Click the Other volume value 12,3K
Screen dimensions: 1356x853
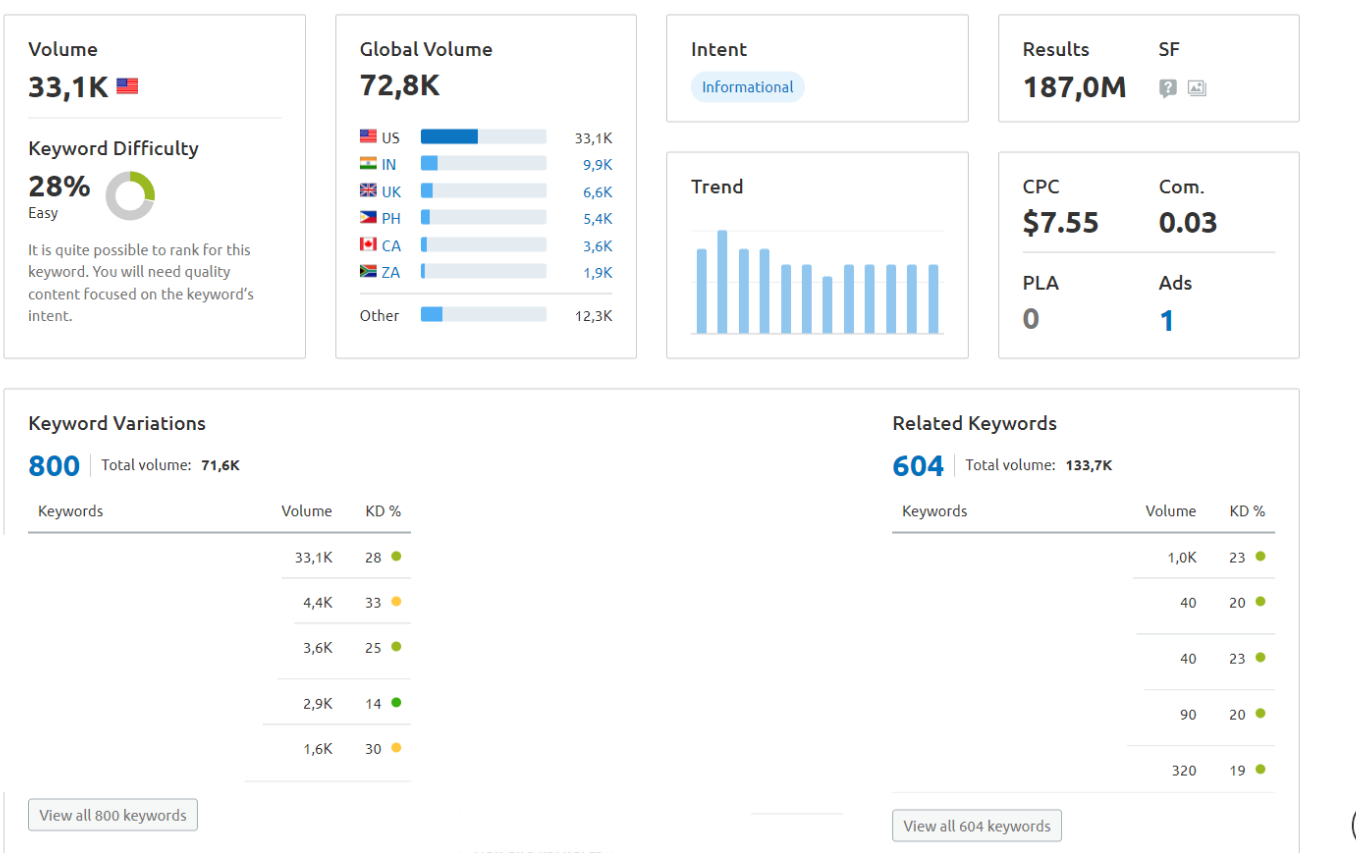click(x=593, y=316)
